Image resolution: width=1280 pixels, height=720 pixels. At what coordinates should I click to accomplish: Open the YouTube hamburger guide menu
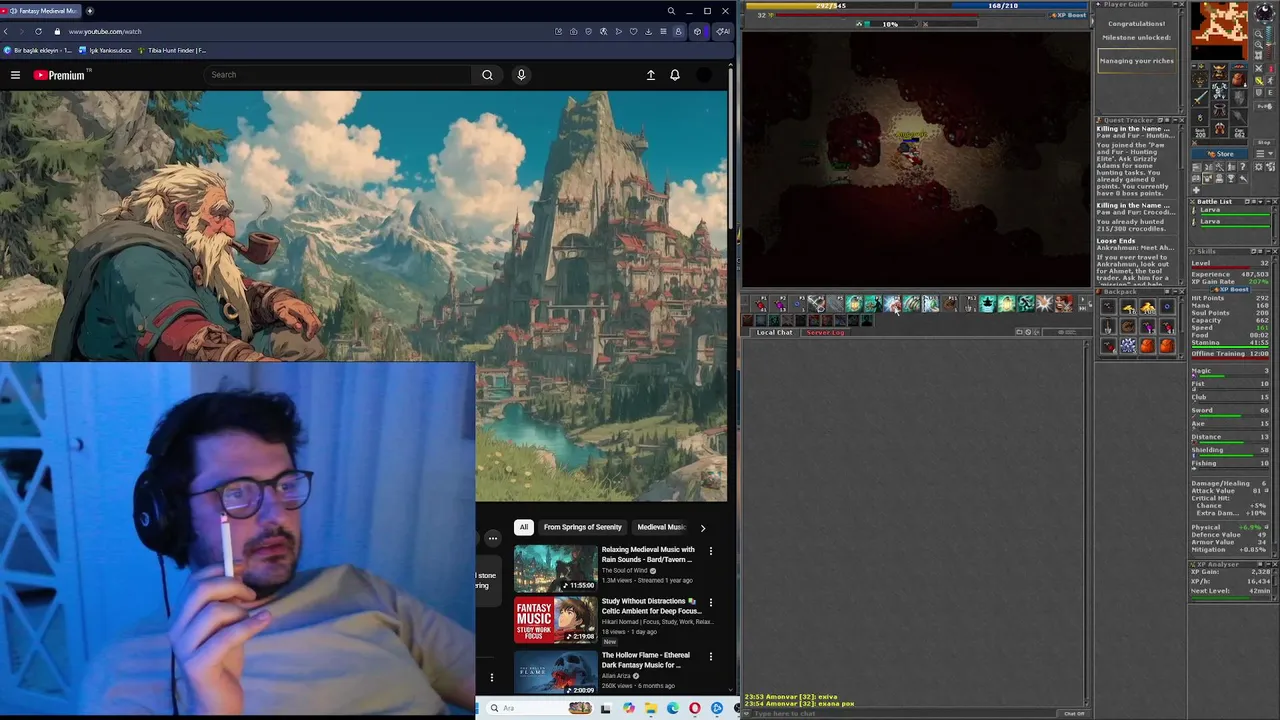coord(15,75)
